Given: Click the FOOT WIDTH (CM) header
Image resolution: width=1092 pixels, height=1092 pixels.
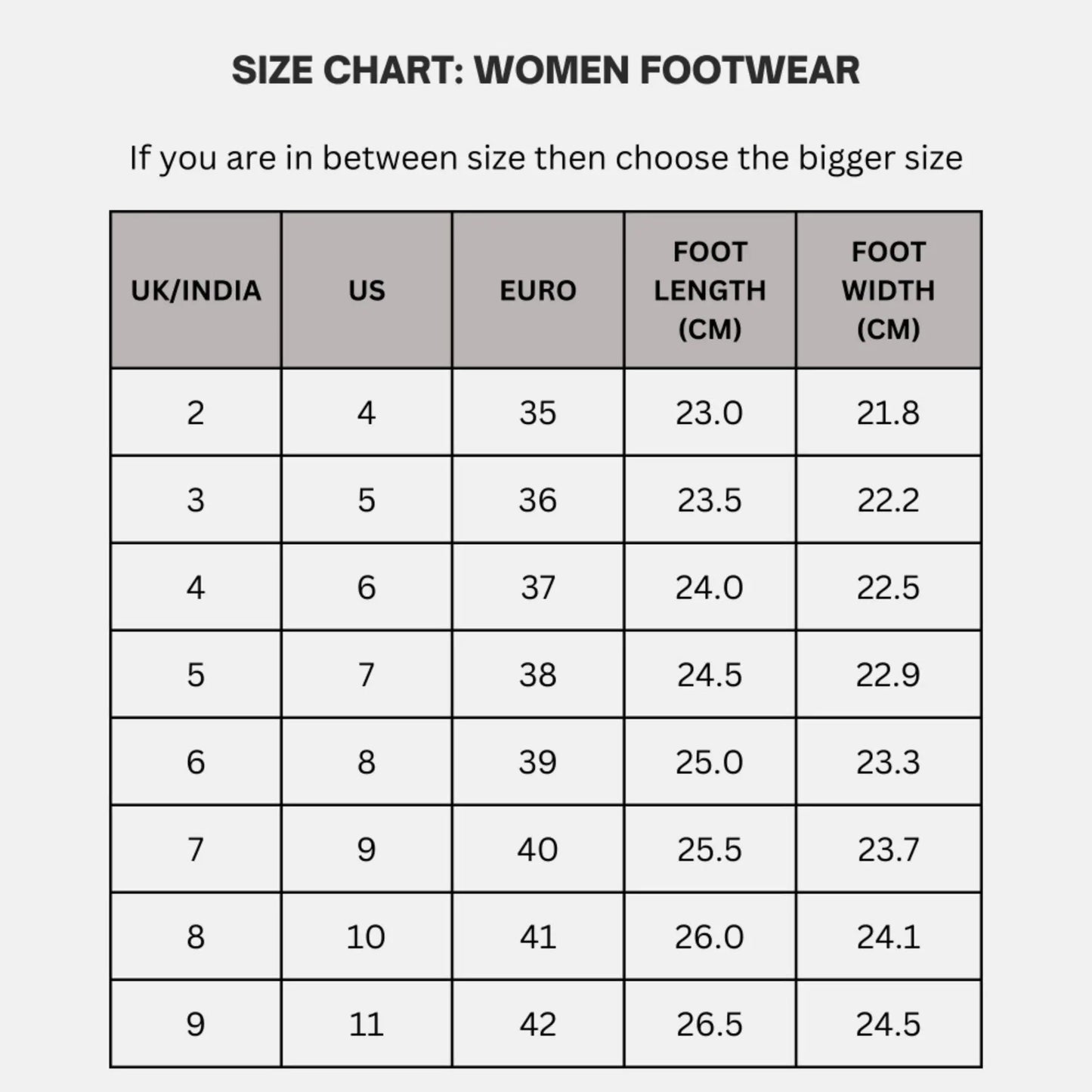Looking at the screenshot, I should point(888,291).
